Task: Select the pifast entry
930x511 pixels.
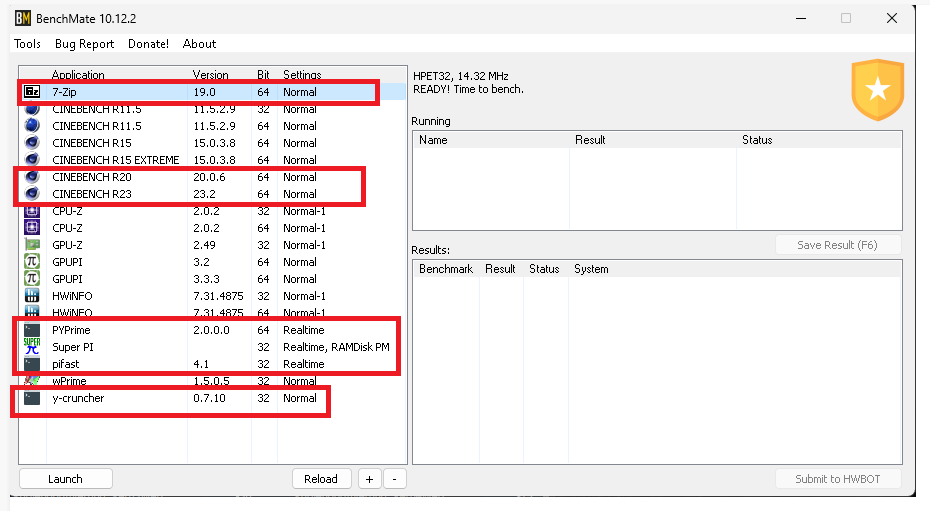Action: tap(66, 364)
